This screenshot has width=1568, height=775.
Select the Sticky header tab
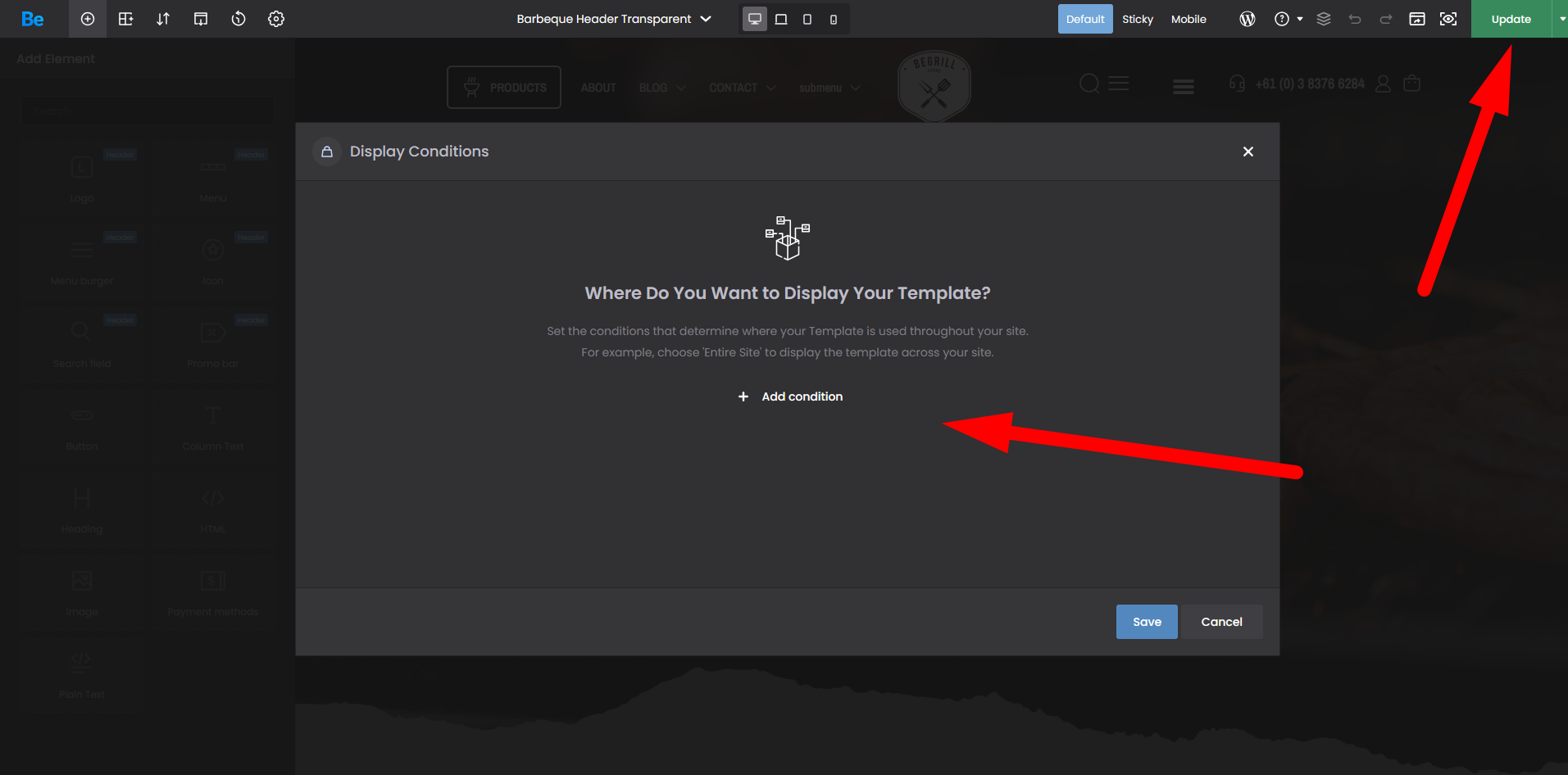(1137, 19)
